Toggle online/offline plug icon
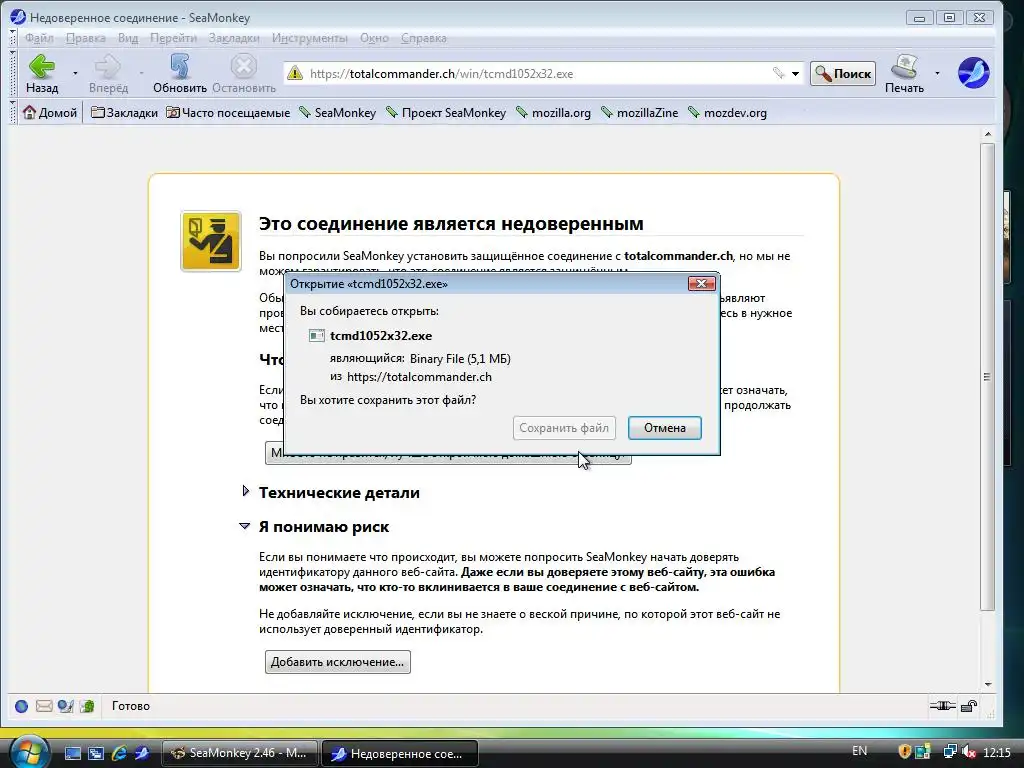Image resolution: width=1024 pixels, height=768 pixels. (942, 705)
